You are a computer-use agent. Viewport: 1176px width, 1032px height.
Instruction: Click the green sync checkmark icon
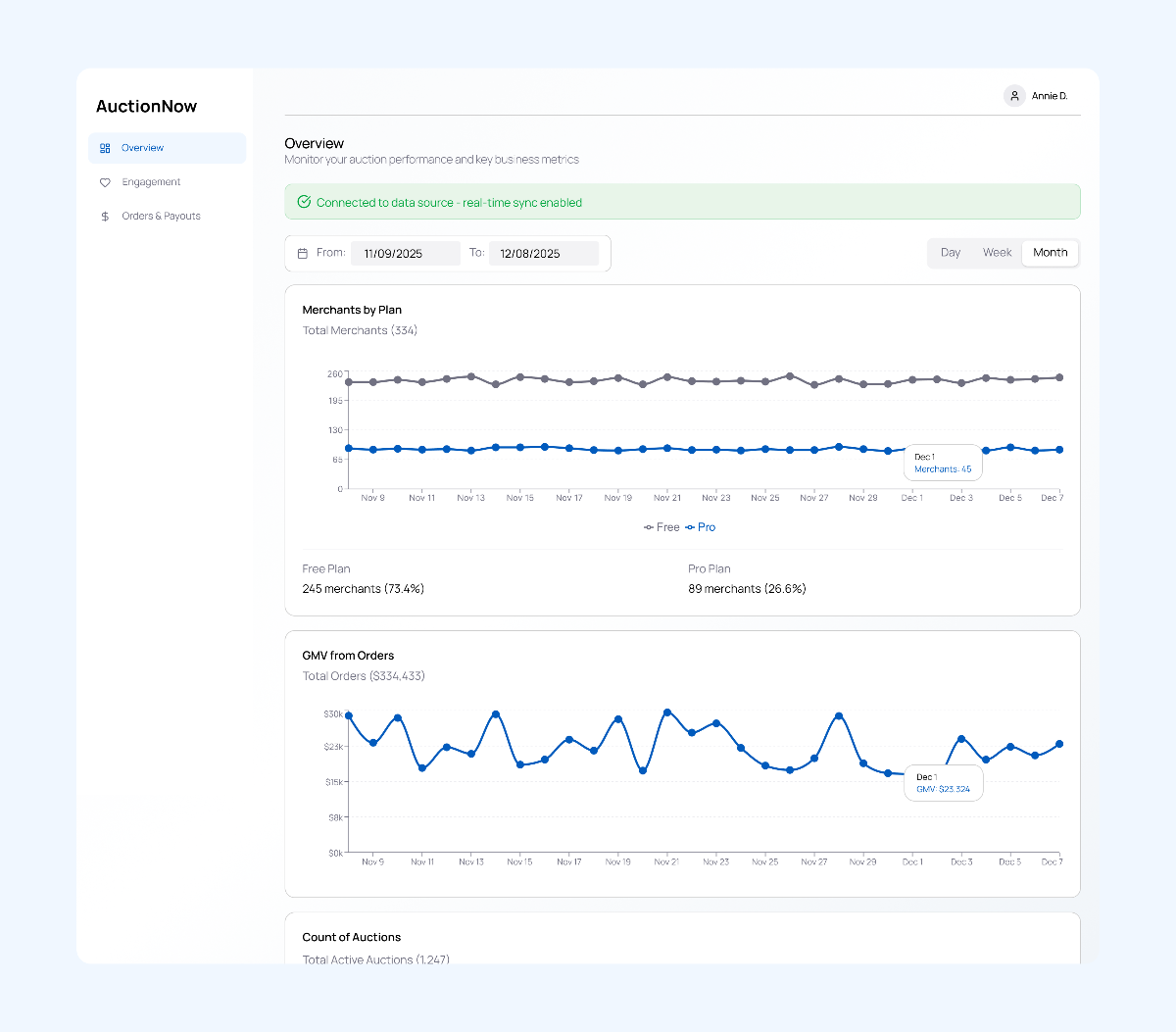point(305,201)
